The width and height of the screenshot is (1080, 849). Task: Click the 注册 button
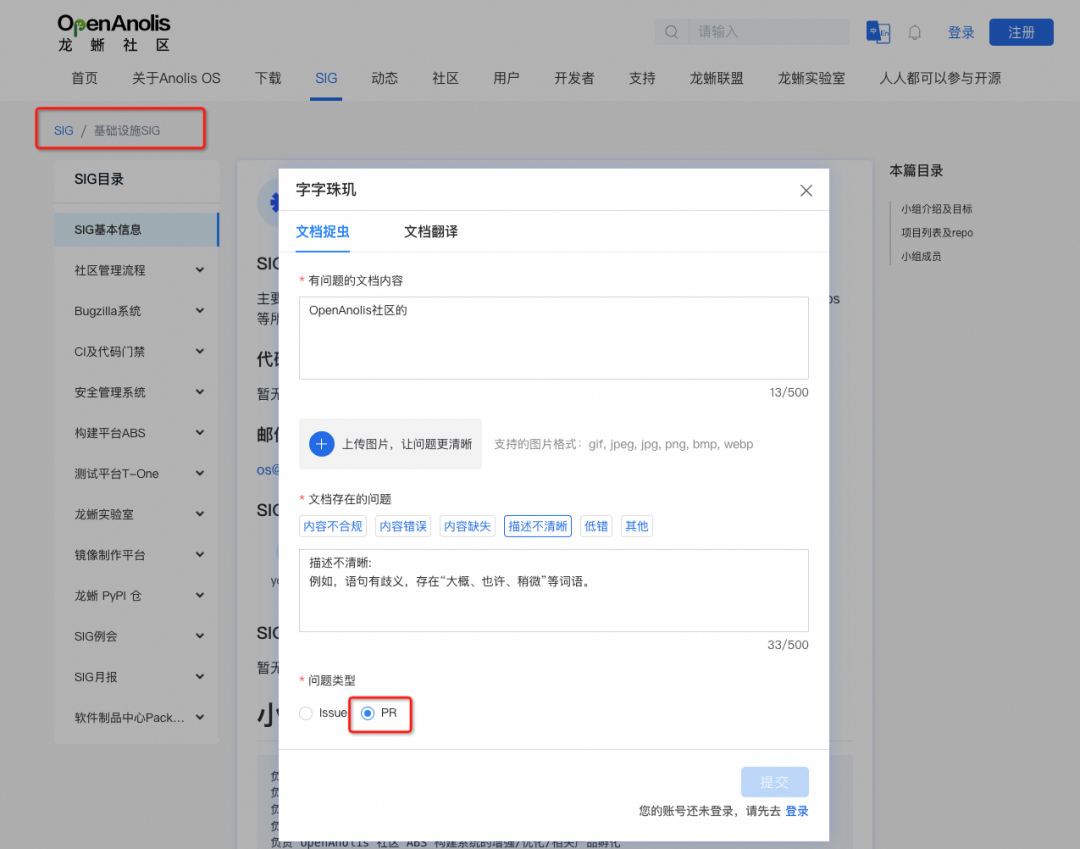coord(1021,32)
